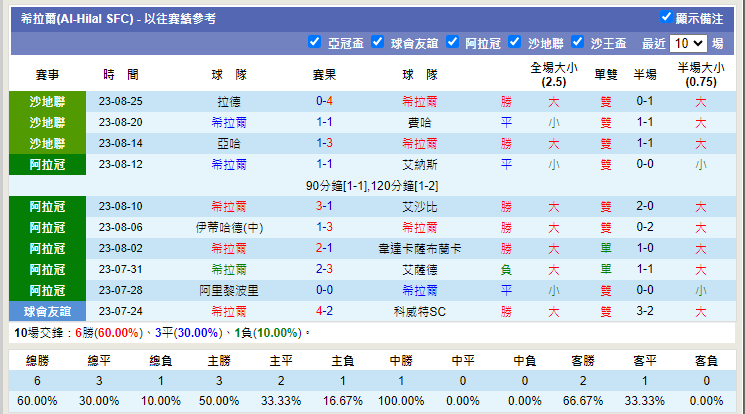Click the 賽事 column header
This screenshot has height=414, width=745.
point(48,75)
